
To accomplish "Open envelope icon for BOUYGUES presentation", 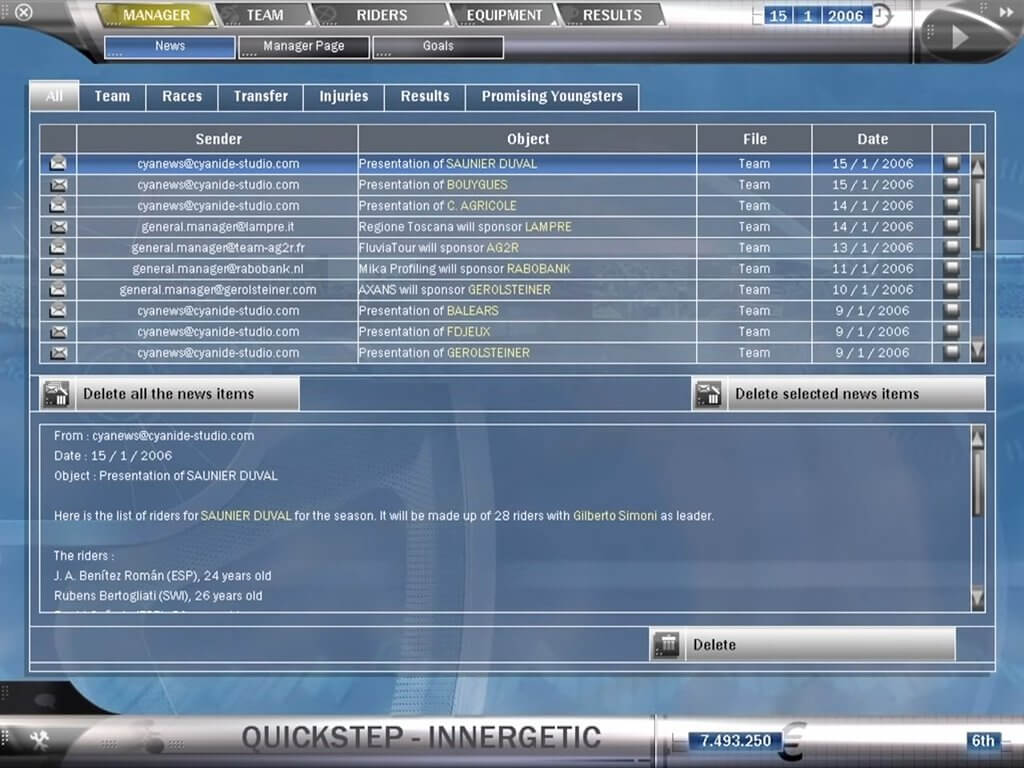I will click(x=58, y=185).
